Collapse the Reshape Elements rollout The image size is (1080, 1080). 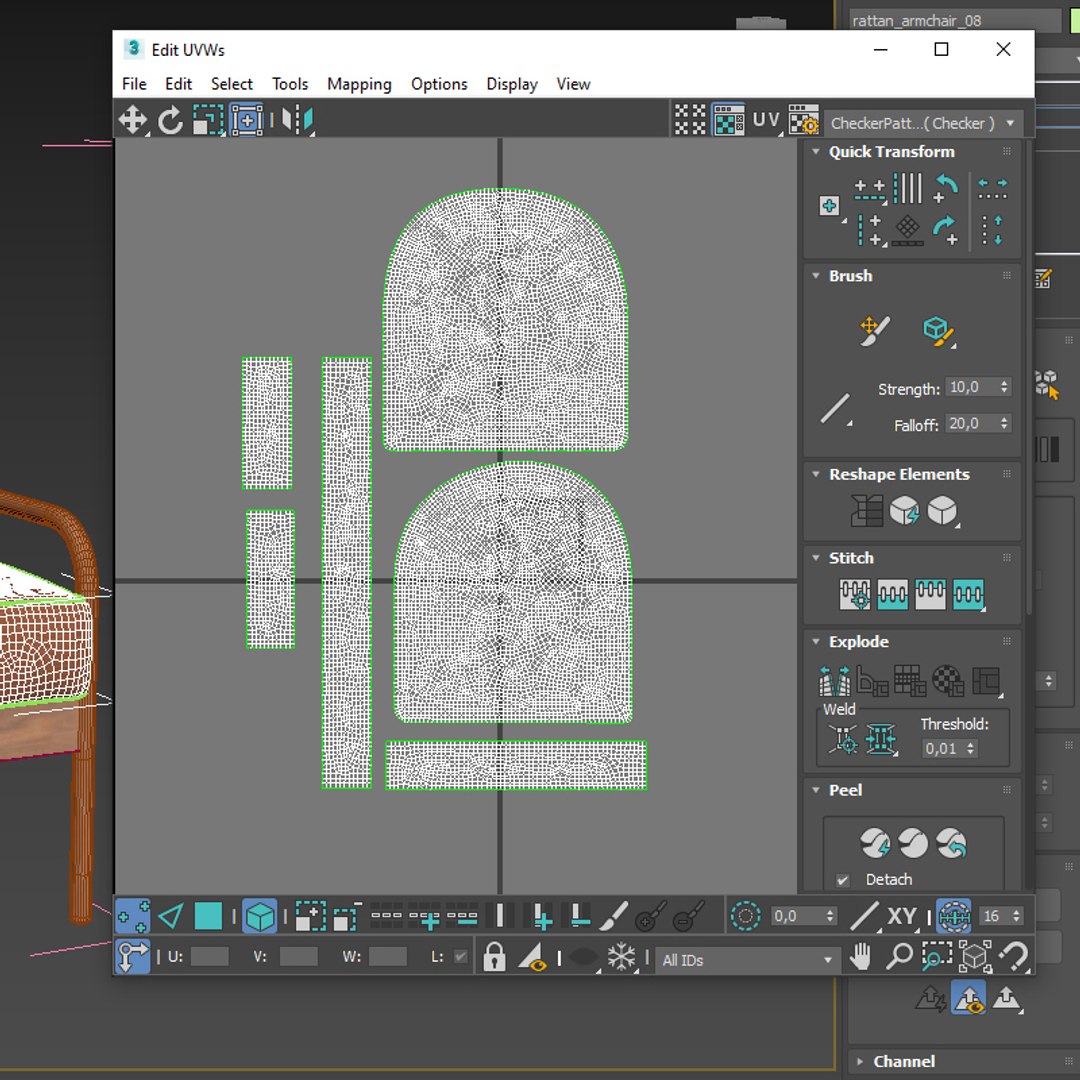click(x=816, y=474)
